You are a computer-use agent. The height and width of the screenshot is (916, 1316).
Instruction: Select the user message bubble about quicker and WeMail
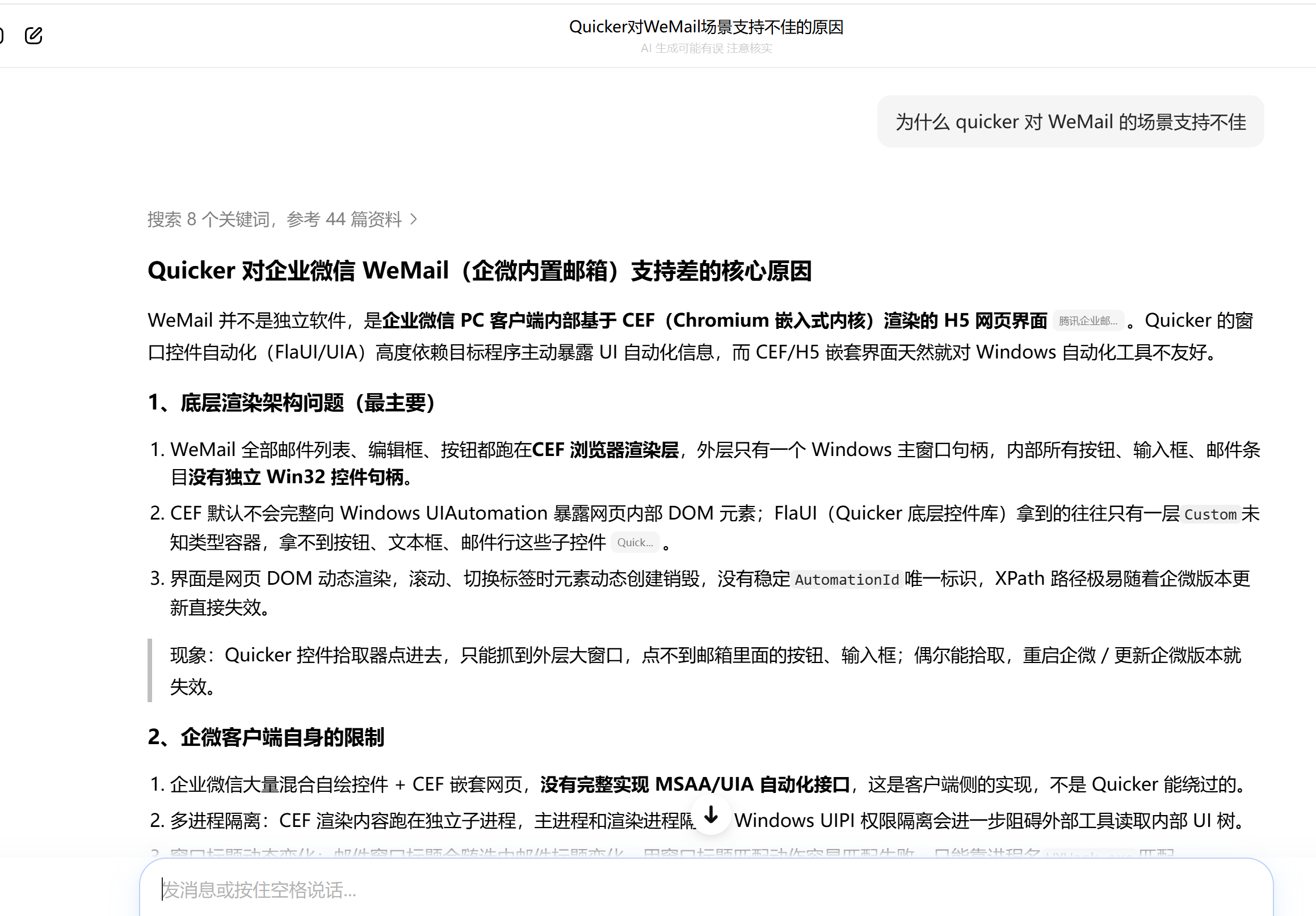[1071, 122]
